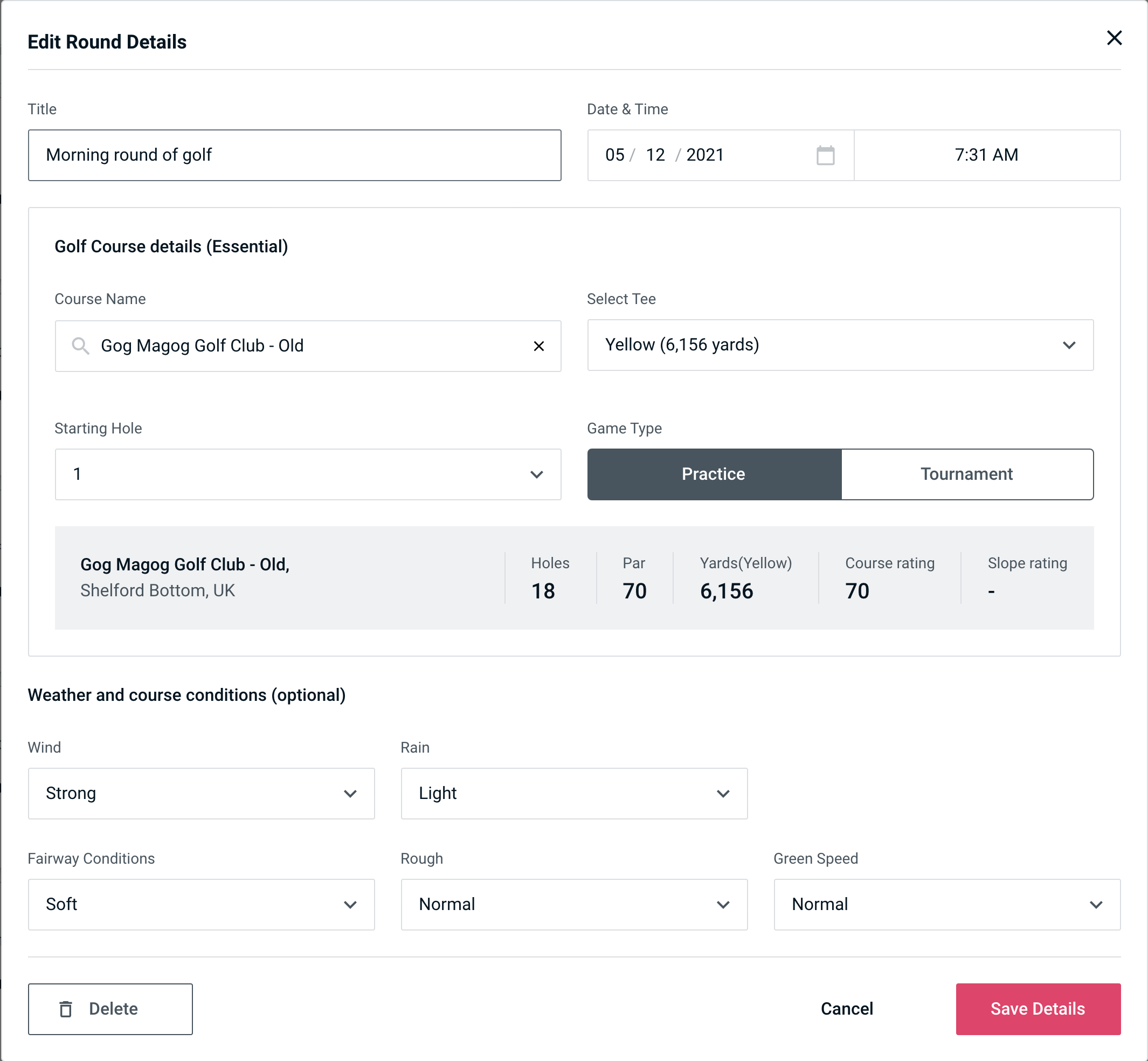Click the calendar icon for date picker
The height and width of the screenshot is (1061, 1148).
pyautogui.click(x=825, y=155)
